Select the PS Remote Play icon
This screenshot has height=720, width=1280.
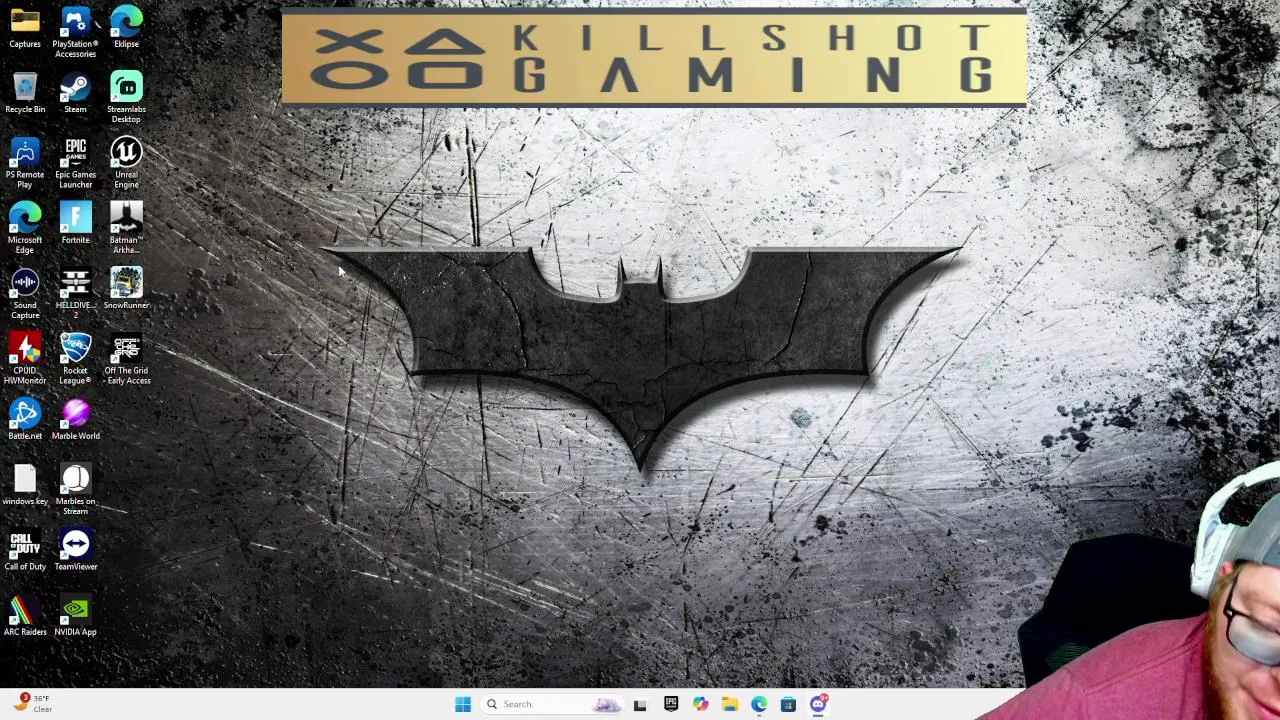[x=25, y=162]
